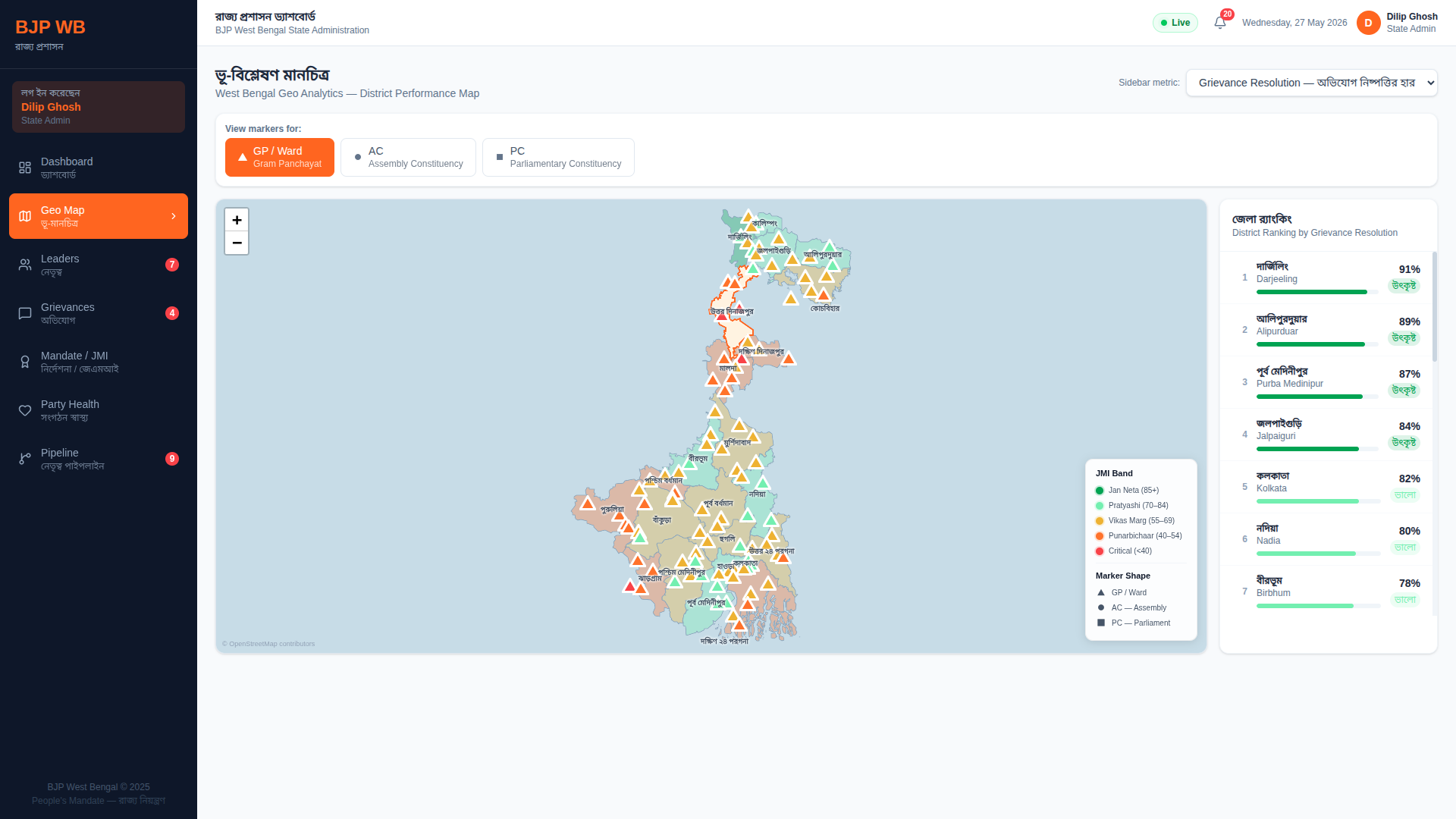The height and width of the screenshot is (819, 1456).
Task: Select the Nadia ranking row
Action: click(1326, 539)
